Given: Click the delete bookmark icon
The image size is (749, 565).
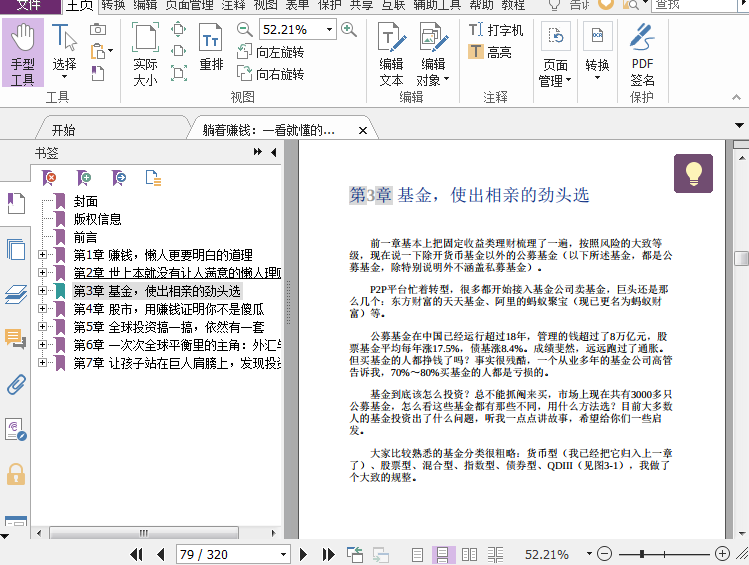Looking at the screenshot, I should [49, 178].
